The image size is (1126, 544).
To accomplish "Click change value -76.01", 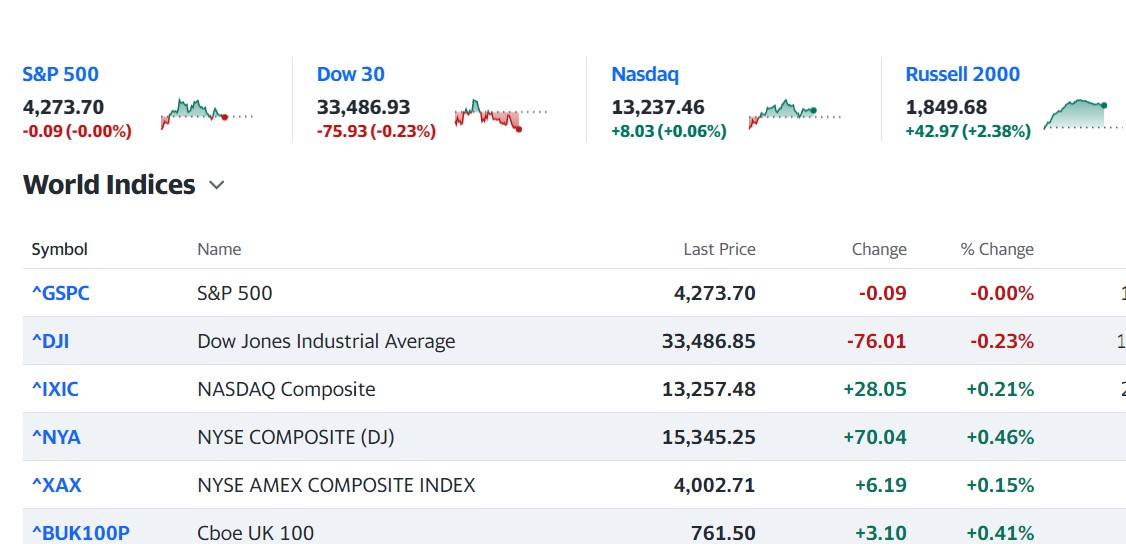I will point(877,341).
